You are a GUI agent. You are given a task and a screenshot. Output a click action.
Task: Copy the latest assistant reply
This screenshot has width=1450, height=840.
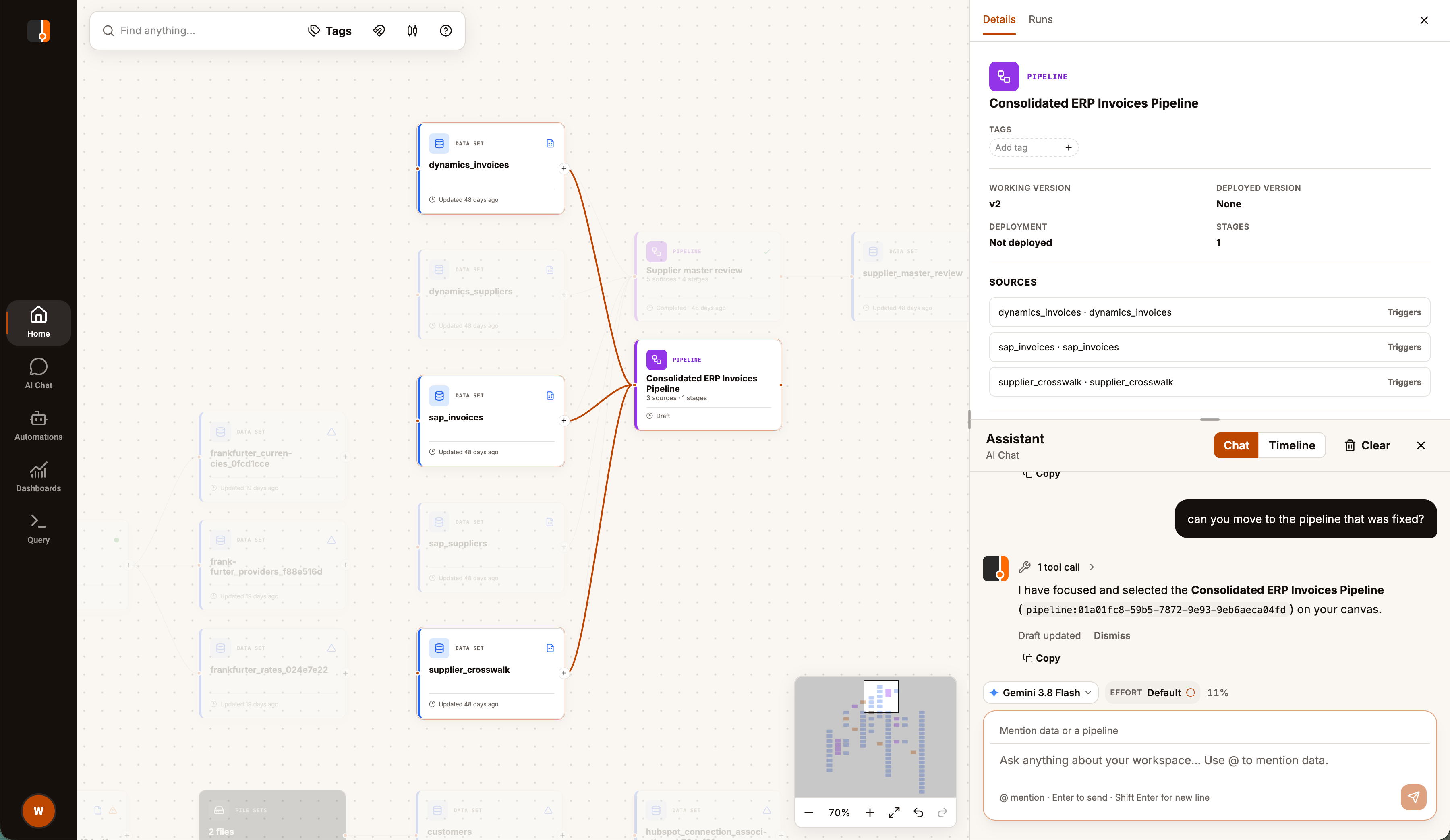[x=1042, y=658]
